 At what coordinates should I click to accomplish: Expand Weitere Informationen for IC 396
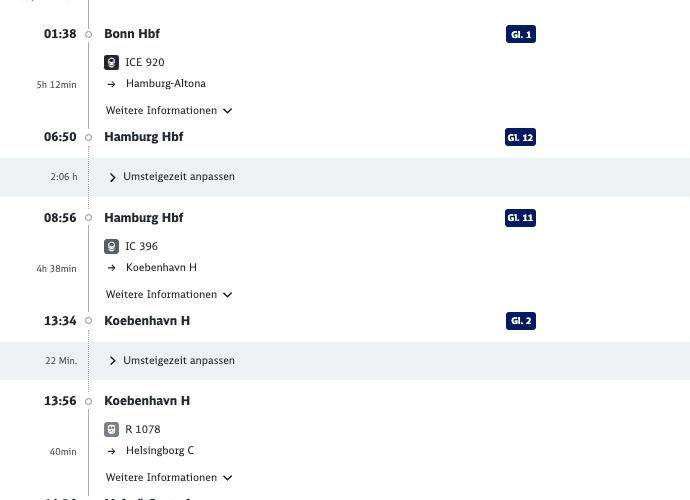pyautogui.click(x=169, y=294)
